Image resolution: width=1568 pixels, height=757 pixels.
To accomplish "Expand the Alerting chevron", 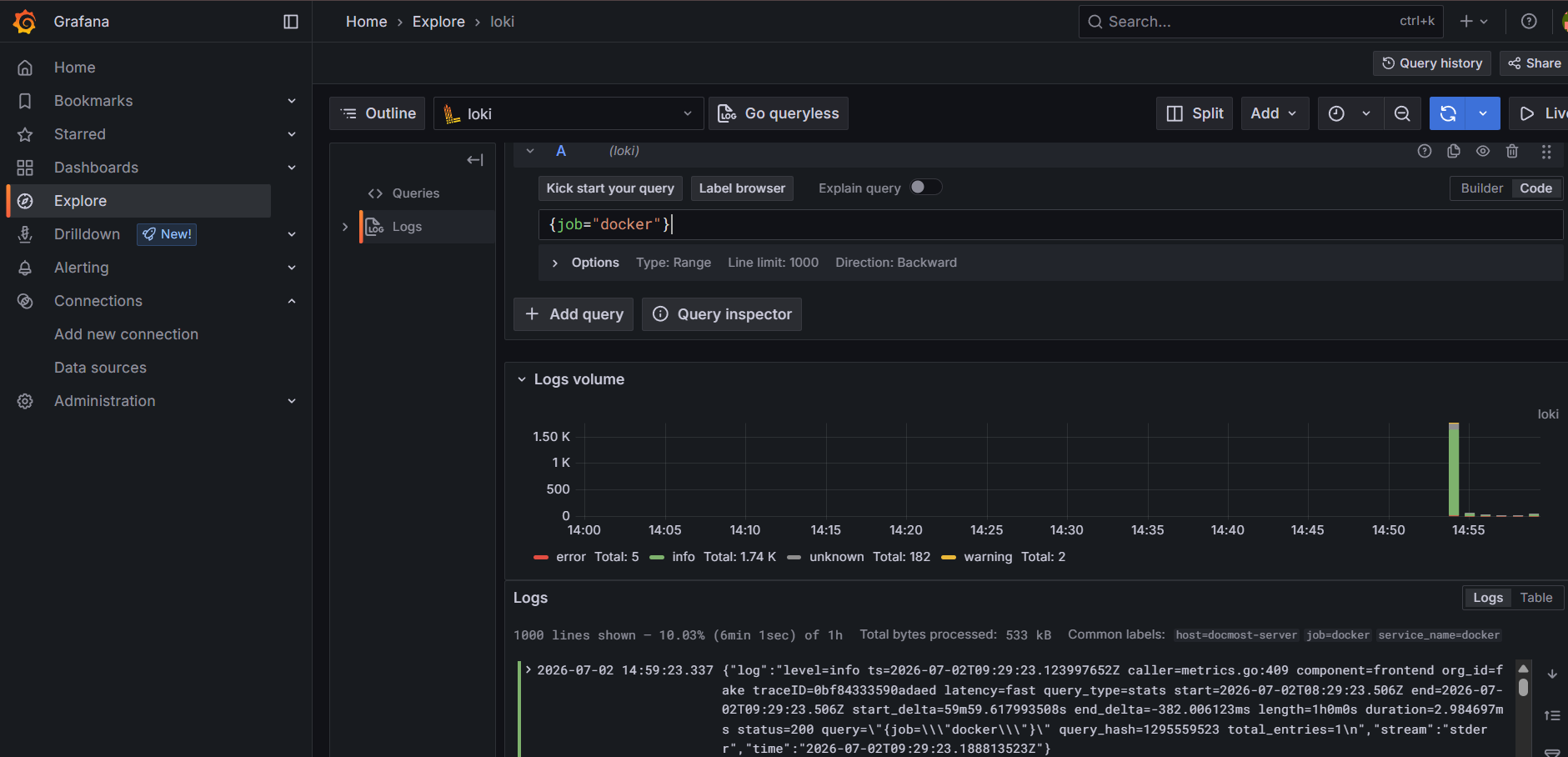I will (x=292, y=268).
